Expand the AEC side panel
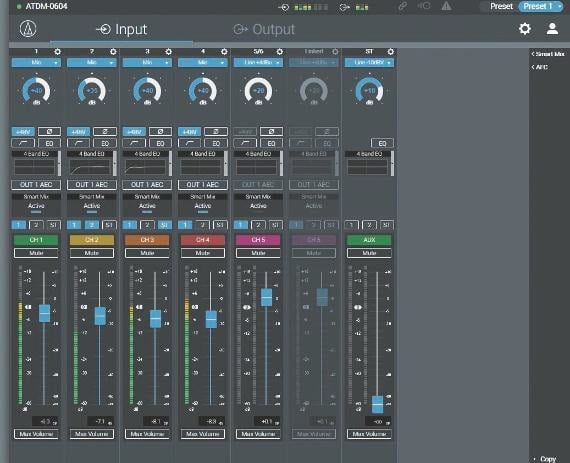570x463 pixels. (539, 67)
